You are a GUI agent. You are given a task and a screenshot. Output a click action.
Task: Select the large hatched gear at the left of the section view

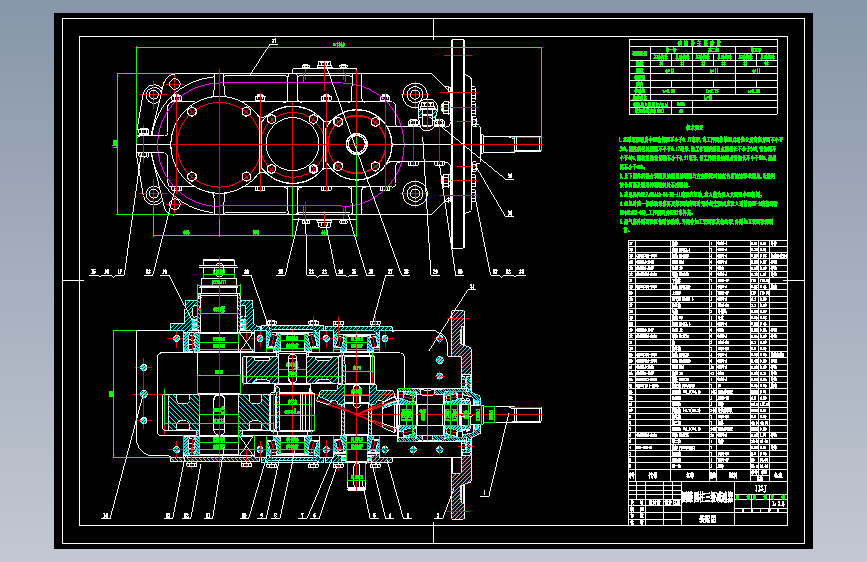[x=219, y=412]
